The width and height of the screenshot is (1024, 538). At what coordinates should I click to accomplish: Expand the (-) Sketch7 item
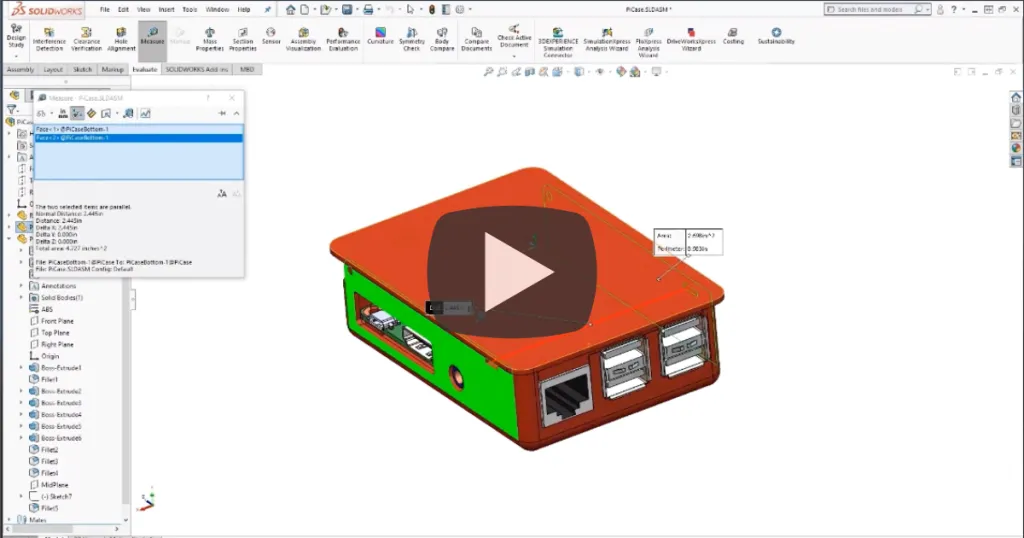[21, 496]
